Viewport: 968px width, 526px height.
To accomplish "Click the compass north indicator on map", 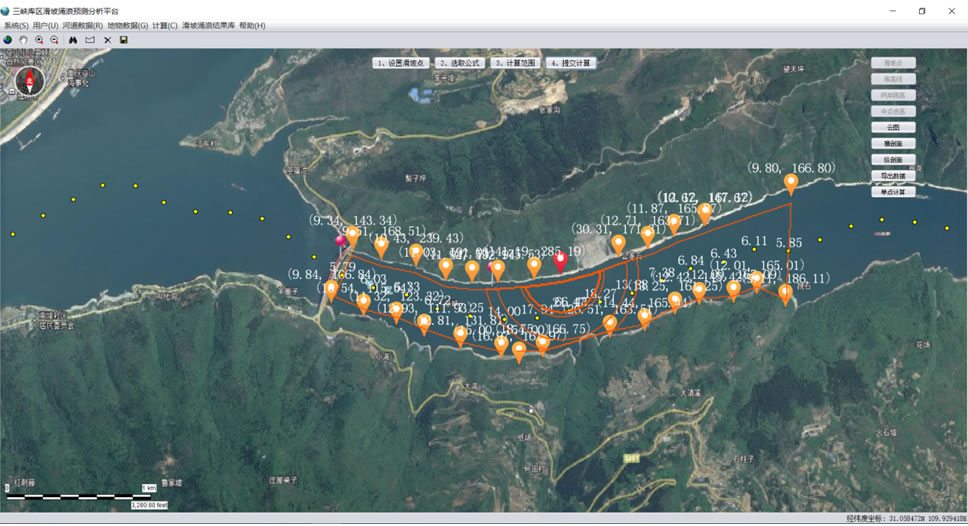I will click(30, 76).
